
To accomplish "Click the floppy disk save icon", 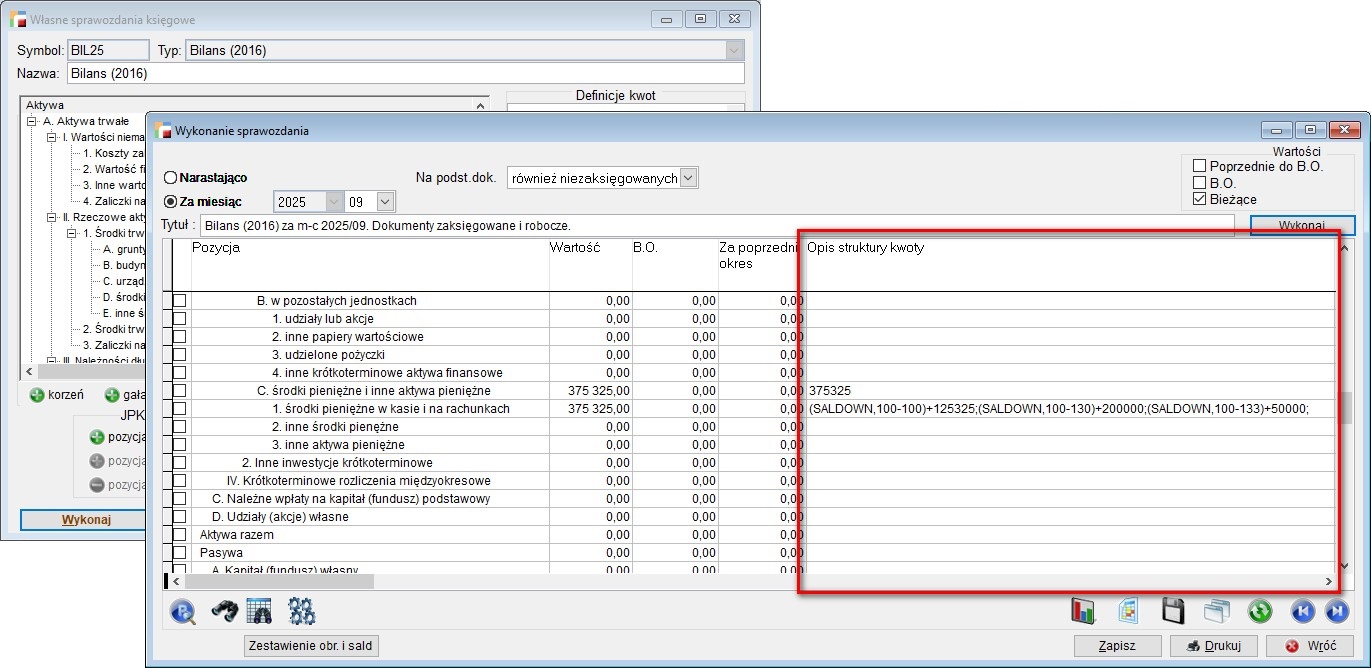I will coord(1172,611).
